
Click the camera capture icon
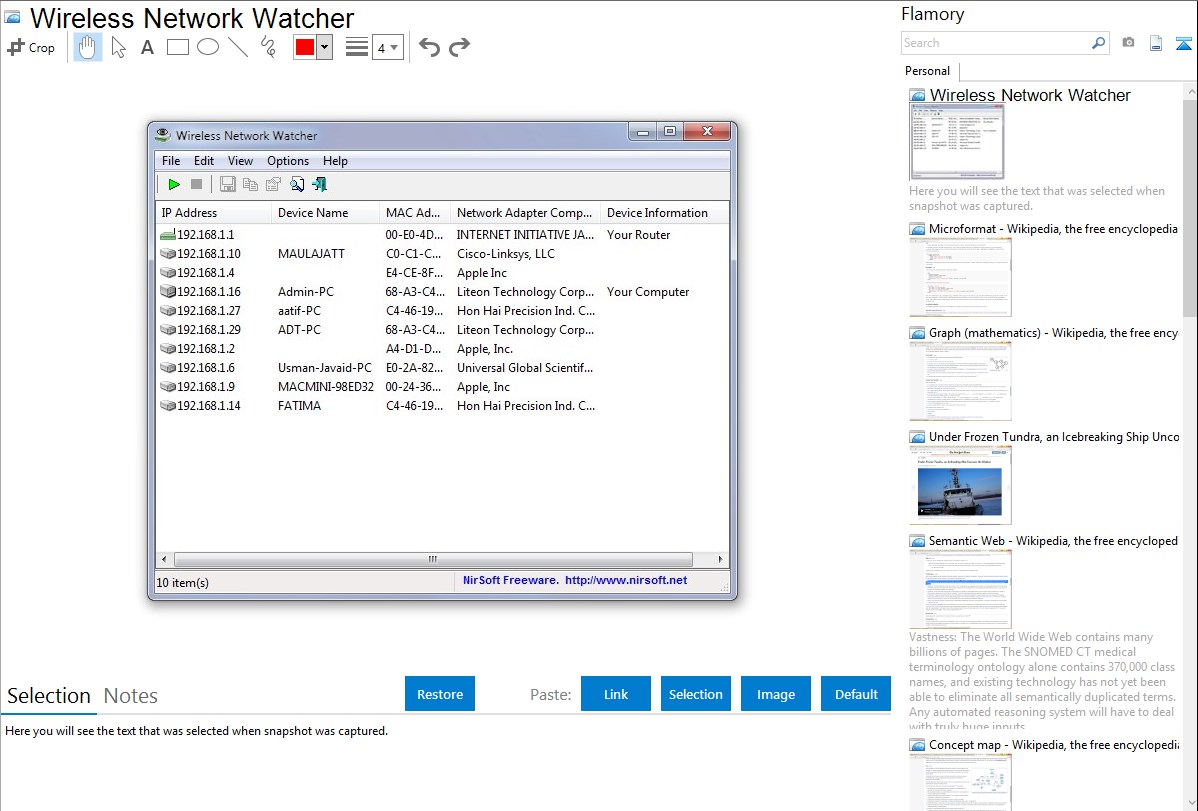(x=1128, y=43)
